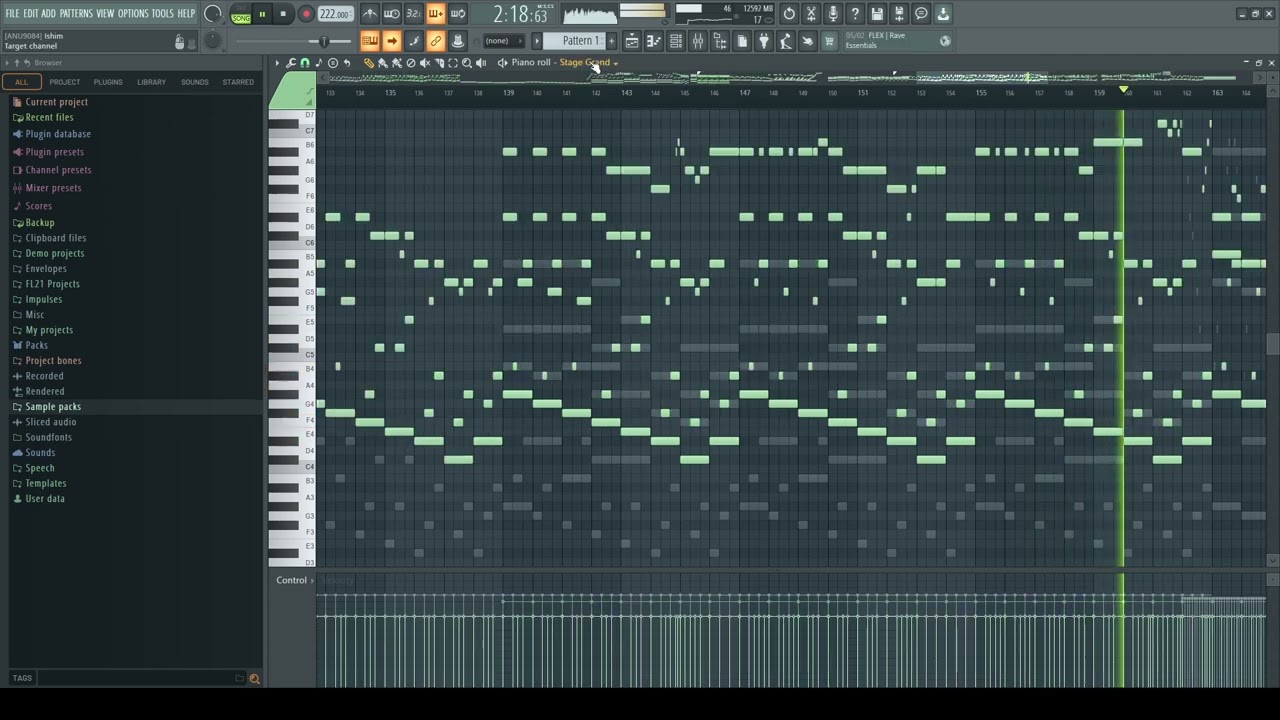Expand Current project folder

coord(56,102)
